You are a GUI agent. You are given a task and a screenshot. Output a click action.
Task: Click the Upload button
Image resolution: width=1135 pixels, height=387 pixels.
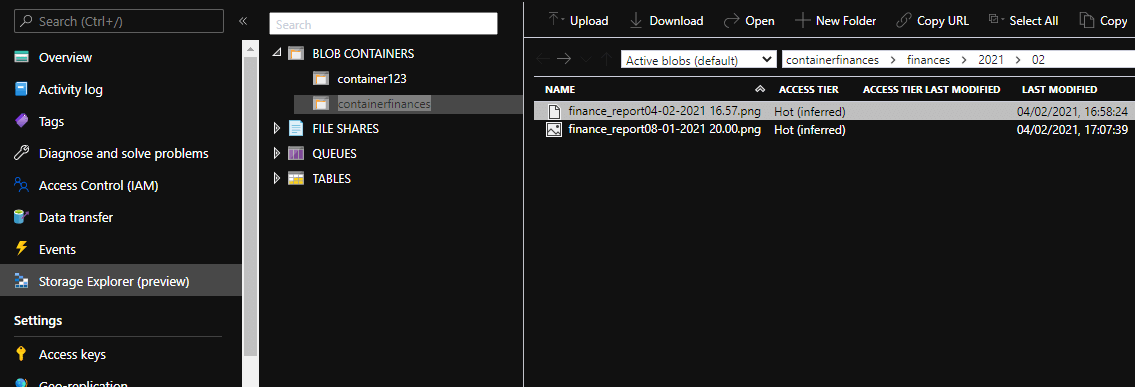pos(578,20)
